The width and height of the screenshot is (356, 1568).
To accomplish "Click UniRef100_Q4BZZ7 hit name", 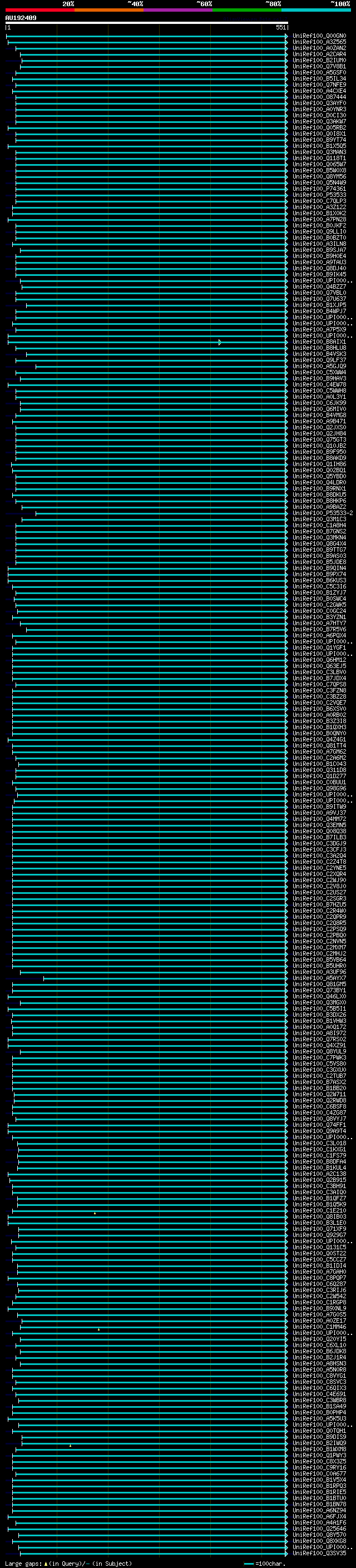I will pos(319,286).
